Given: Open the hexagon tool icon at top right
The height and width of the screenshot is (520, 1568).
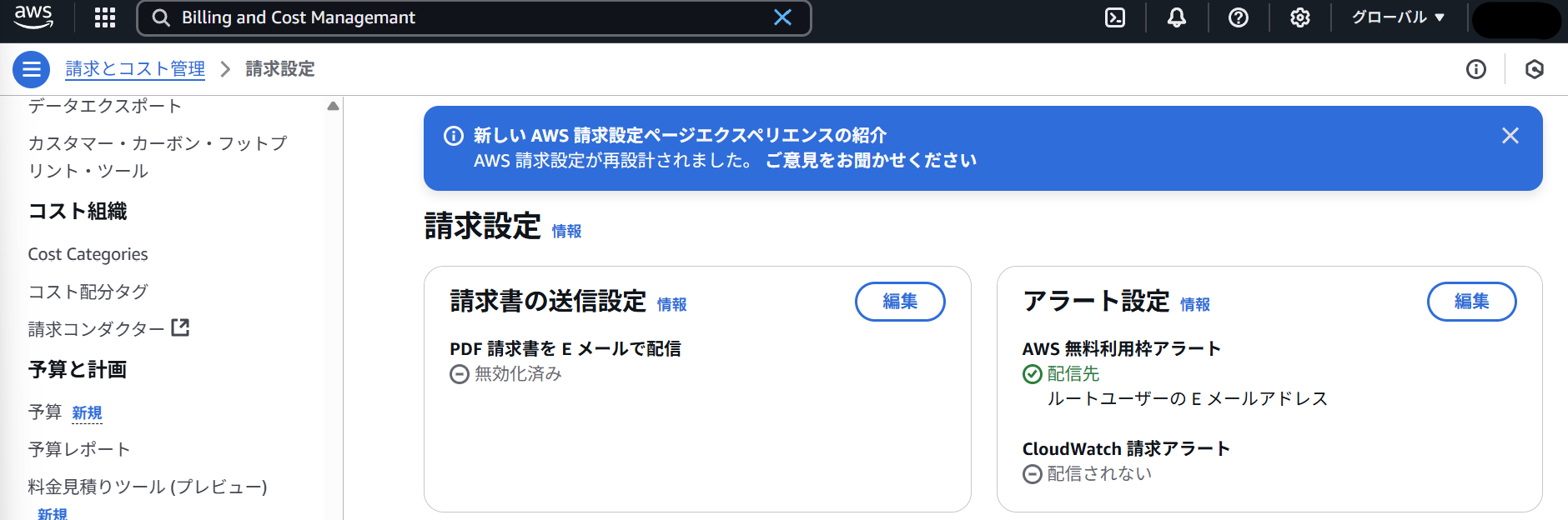Looking at the screenshot, I should pos(1535,69).
